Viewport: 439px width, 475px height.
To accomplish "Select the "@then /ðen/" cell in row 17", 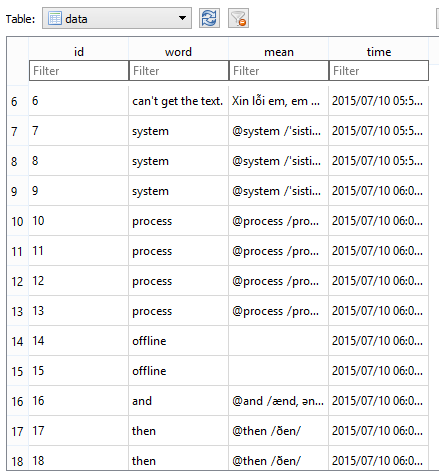I will pos(279,431).
